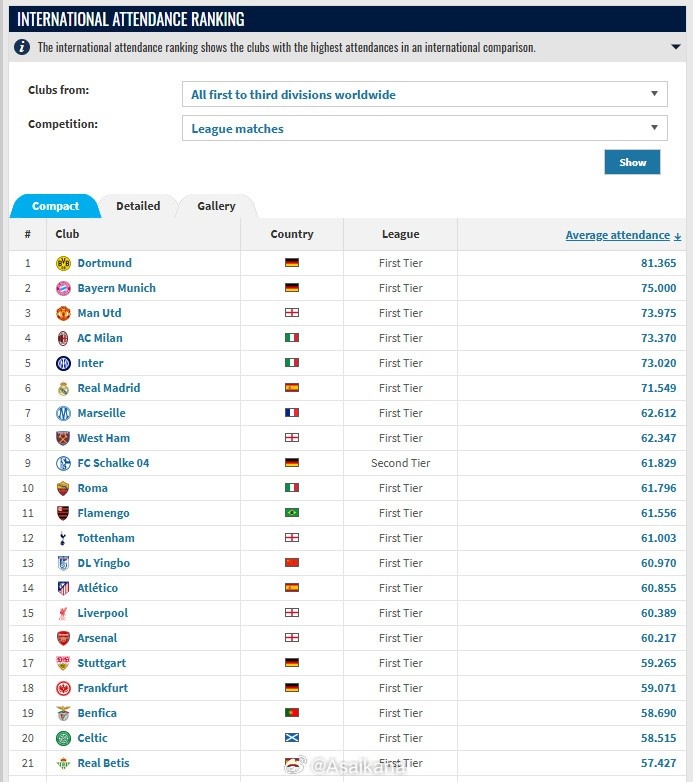
Task: Open the 'Clubs from' dropdown
Action: pos(425,94)
